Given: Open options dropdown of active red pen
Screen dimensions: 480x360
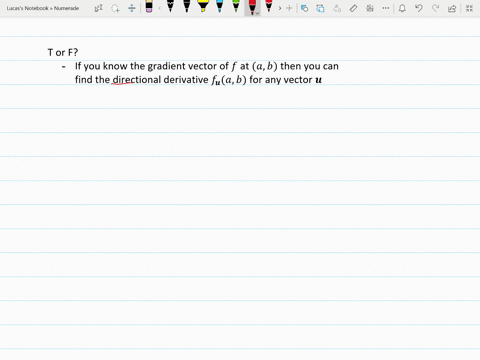Looking at the screenshot, I should coord(257,13).
